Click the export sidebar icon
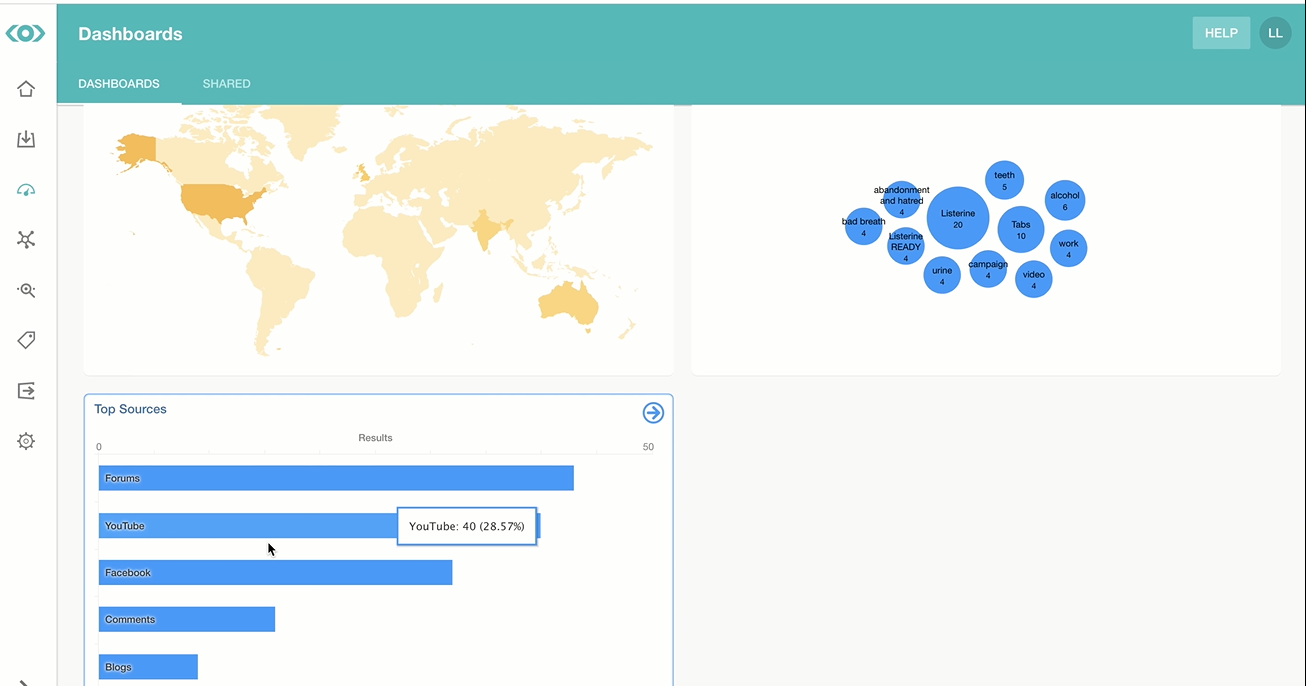The height and width of the screenshot is (686, 1306). tap(26, 391)
